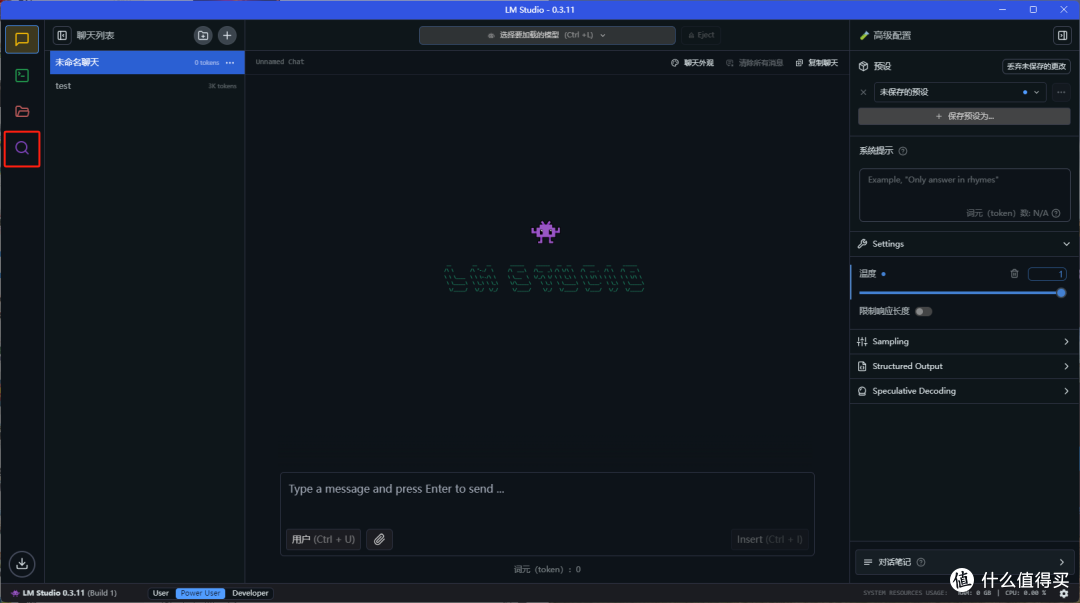
Task: Click 清除所有消息 clear all messages
Action: point(755,63)
